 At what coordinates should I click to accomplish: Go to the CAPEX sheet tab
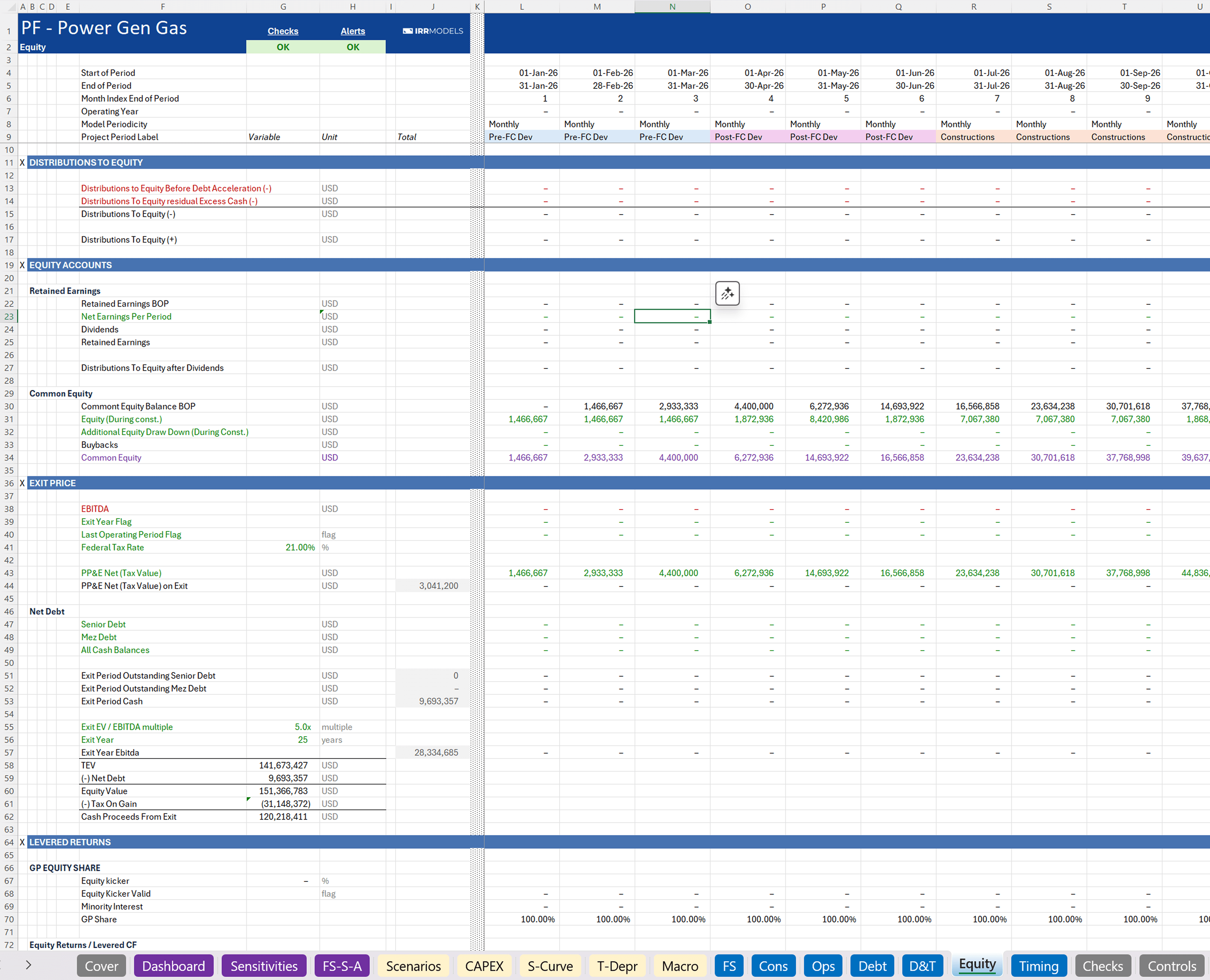pos(484,966)
